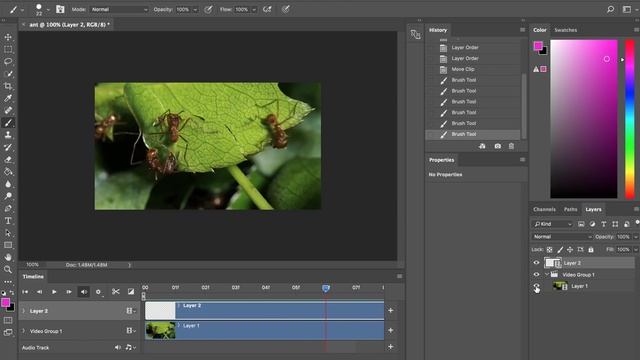The height and width of the screenshot is (360, 640).
Task: Toggle lock position icon
Action: tap(570, 249)
